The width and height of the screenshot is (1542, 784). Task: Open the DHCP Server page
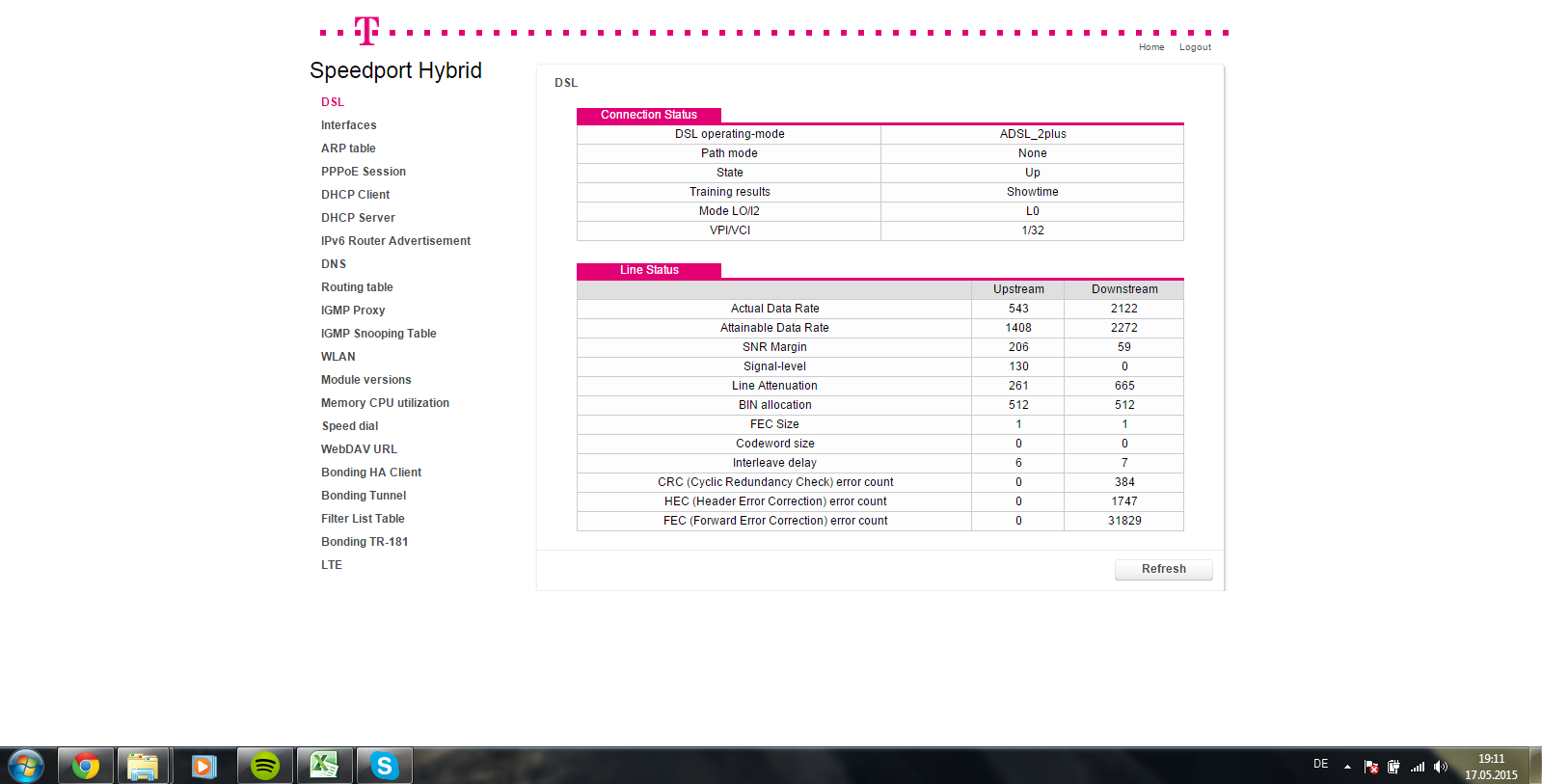tap(358, 218)
